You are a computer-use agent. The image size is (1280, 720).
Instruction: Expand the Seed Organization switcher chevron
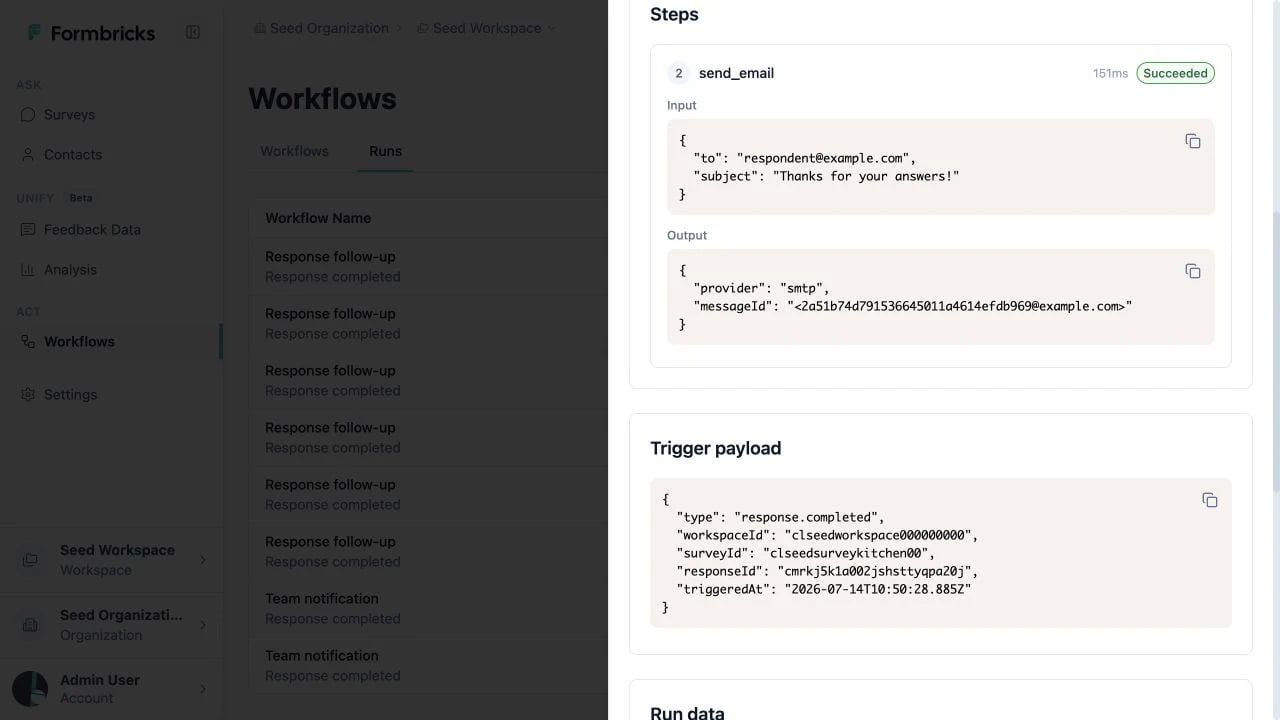pos(203,625)
